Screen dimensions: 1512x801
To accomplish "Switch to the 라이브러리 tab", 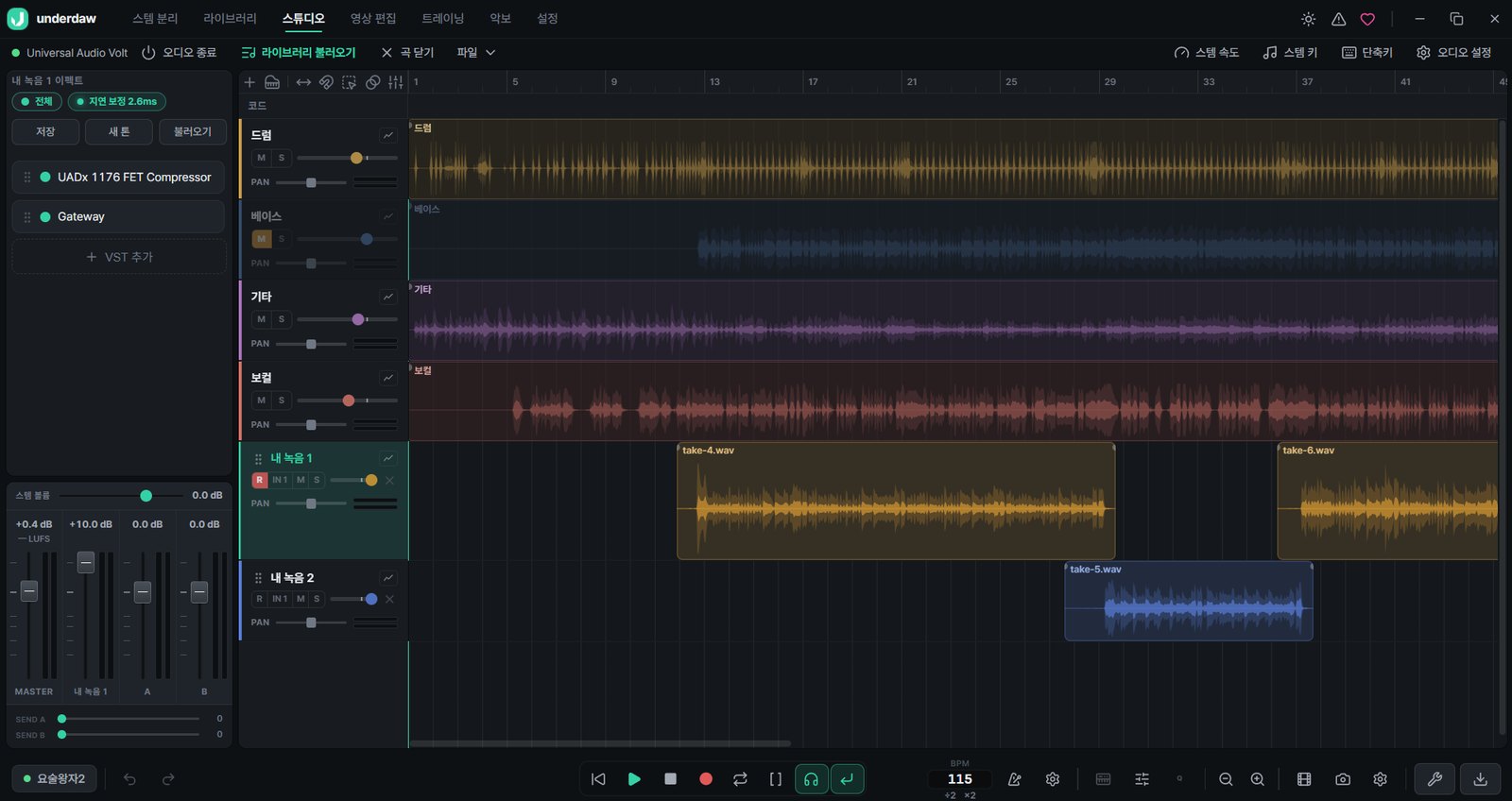I will click(x=230, y=19).
